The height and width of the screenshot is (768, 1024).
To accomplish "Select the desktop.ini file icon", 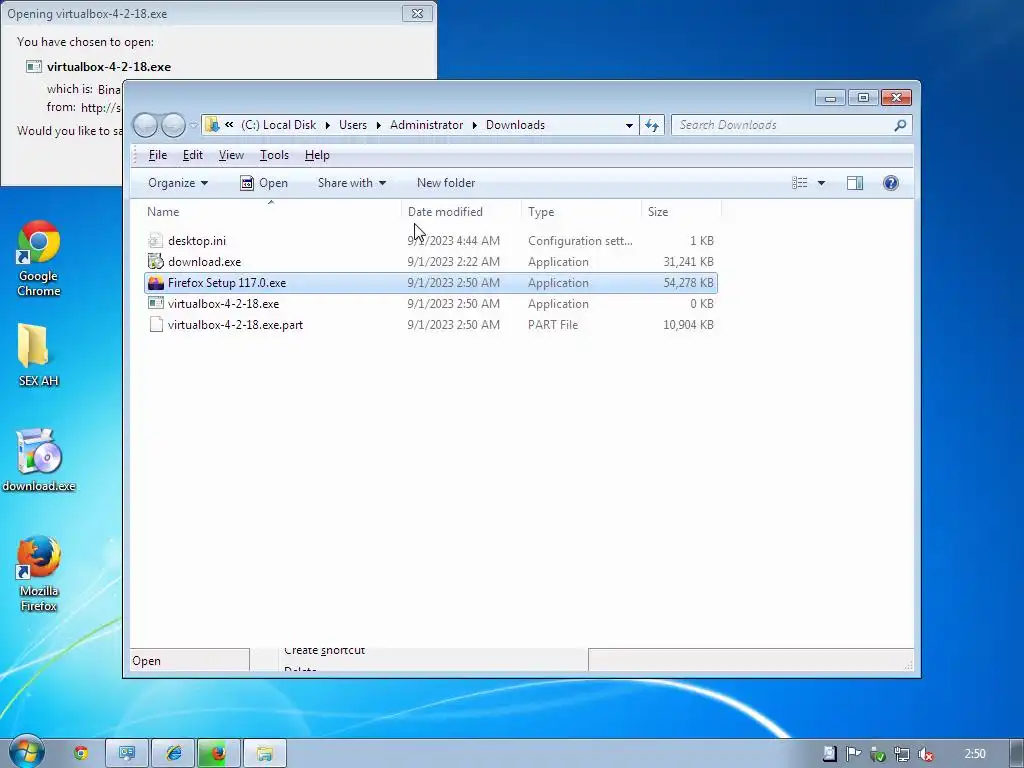I will pyautogui.click(x=155, y=240).
